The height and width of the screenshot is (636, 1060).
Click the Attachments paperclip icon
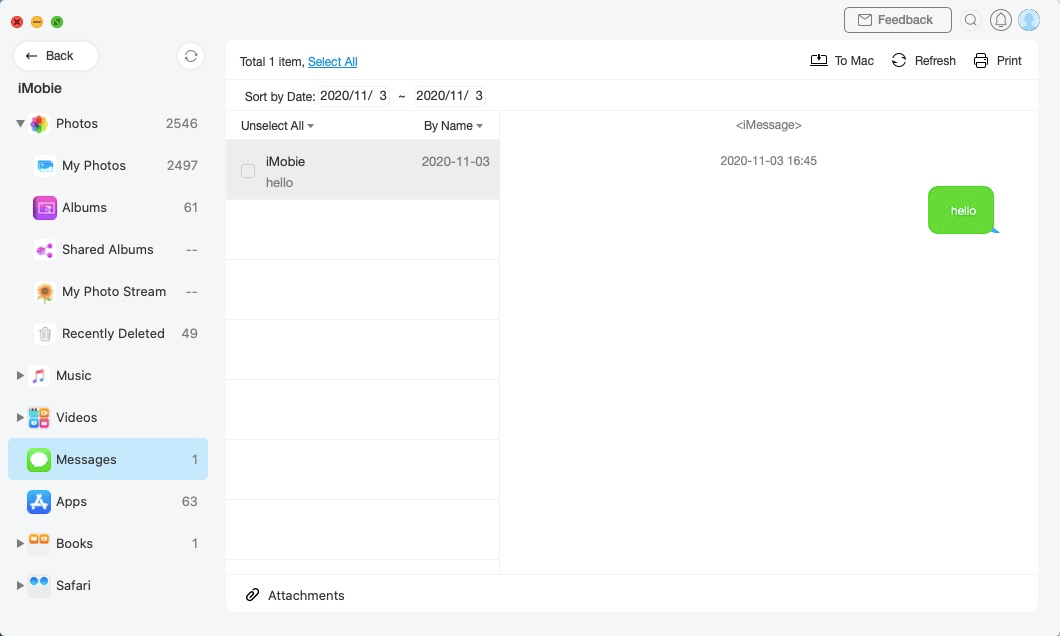(x=252, y=595)
